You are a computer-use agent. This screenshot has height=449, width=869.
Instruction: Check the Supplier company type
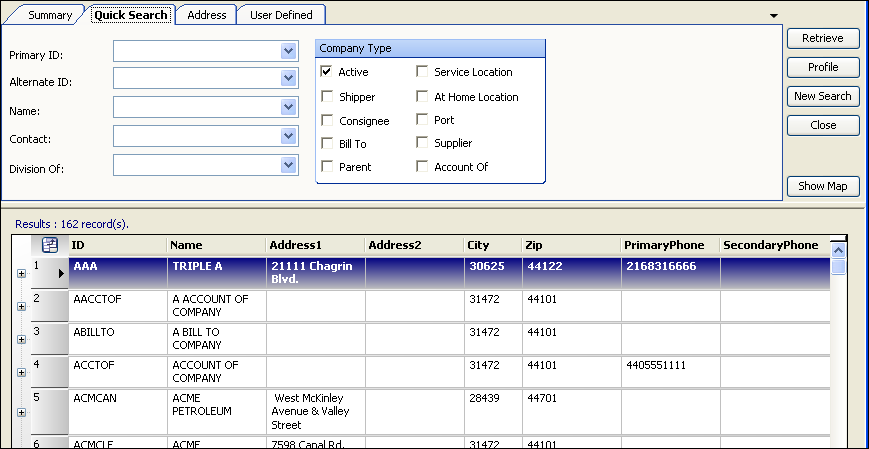422,143
